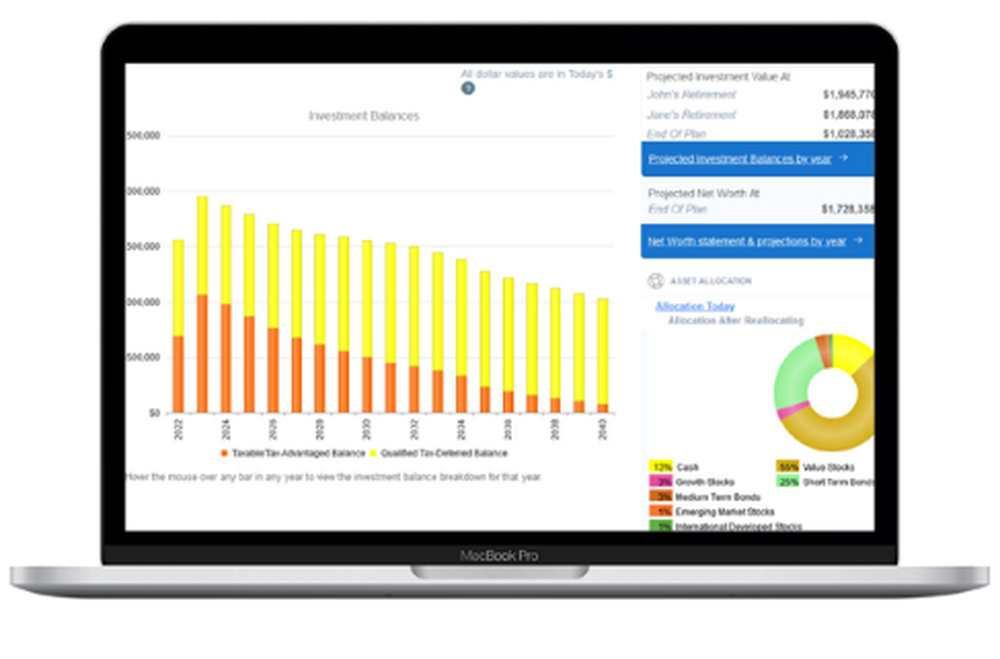Click the End Of Plan label under Investment Value
1000x659 pixels.
tap(677, 134)
